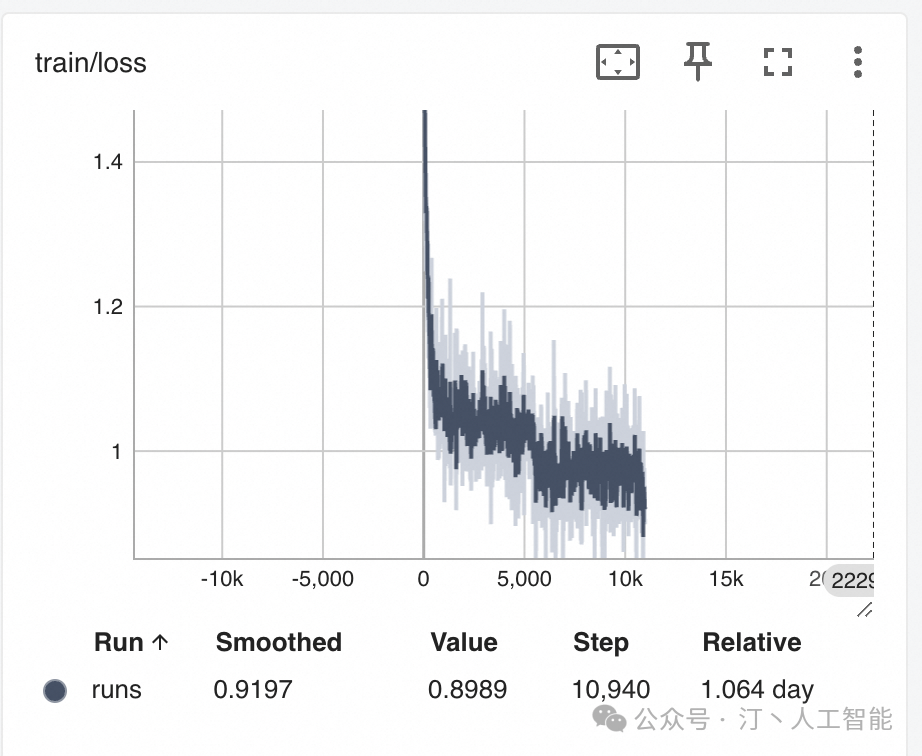Sort table by Run column

coord(119,642)
